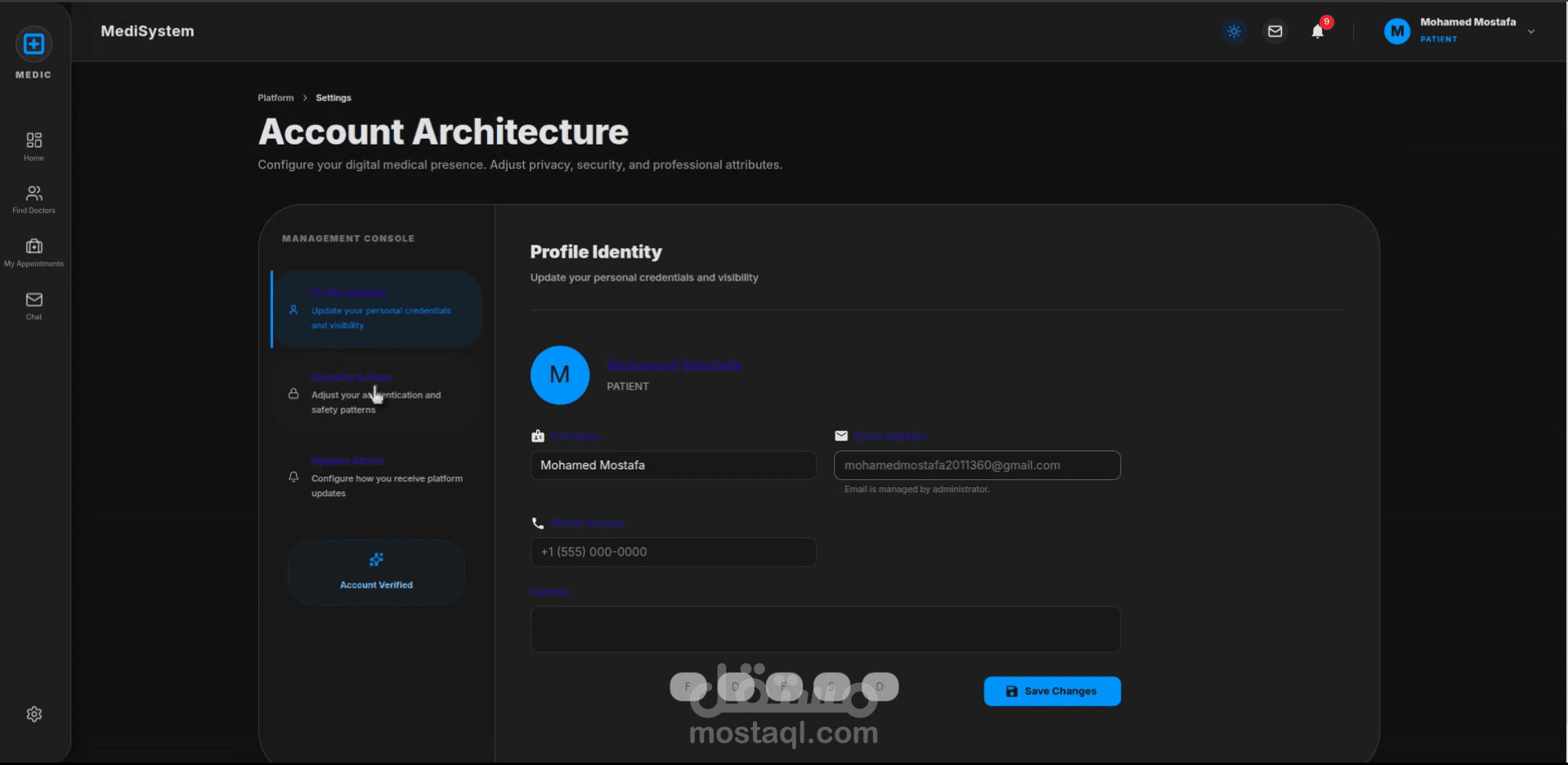This screenshot has width=1568, height=765.
Task: Click the Full Name input field
Action: click(673, 466)
